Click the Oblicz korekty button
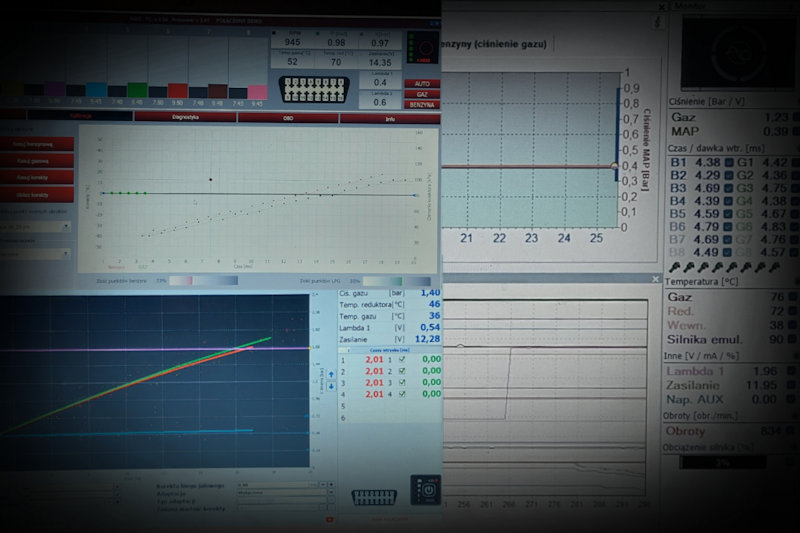Image resolution: width=800 pixels, height=533 pixels. (37, 195)
